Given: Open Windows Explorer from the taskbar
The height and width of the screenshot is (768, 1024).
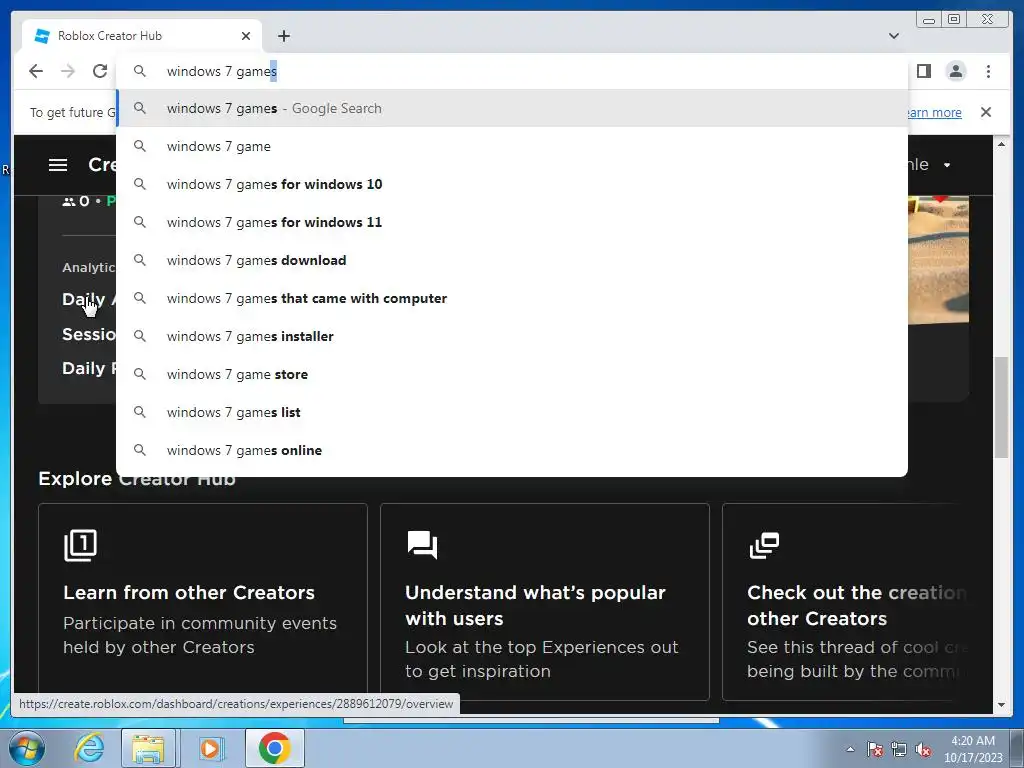Looking at the screenshot, I should click(x=148, y=748).
